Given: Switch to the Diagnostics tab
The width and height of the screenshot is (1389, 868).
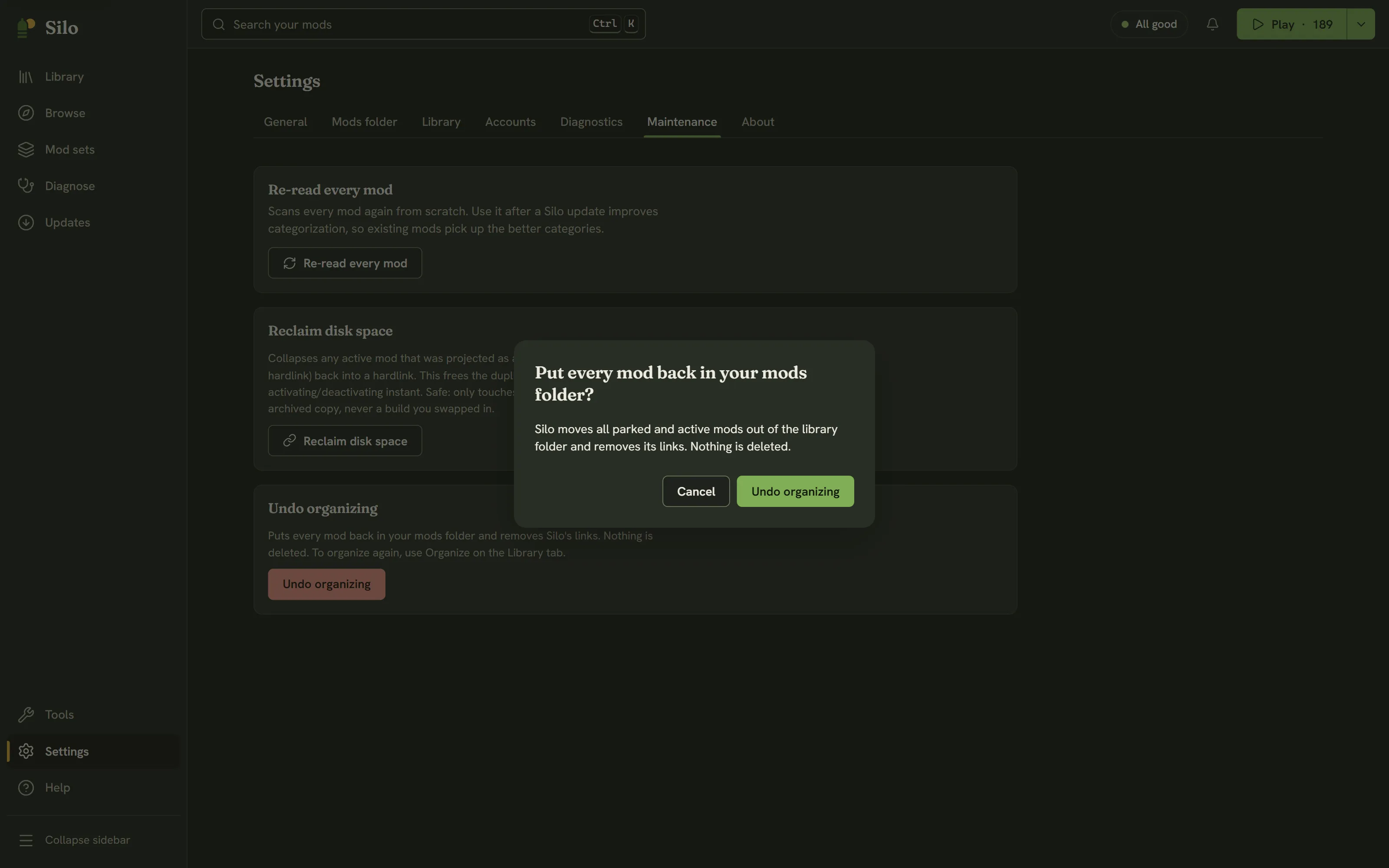Looking at the screenshot, I should [591, 122].
